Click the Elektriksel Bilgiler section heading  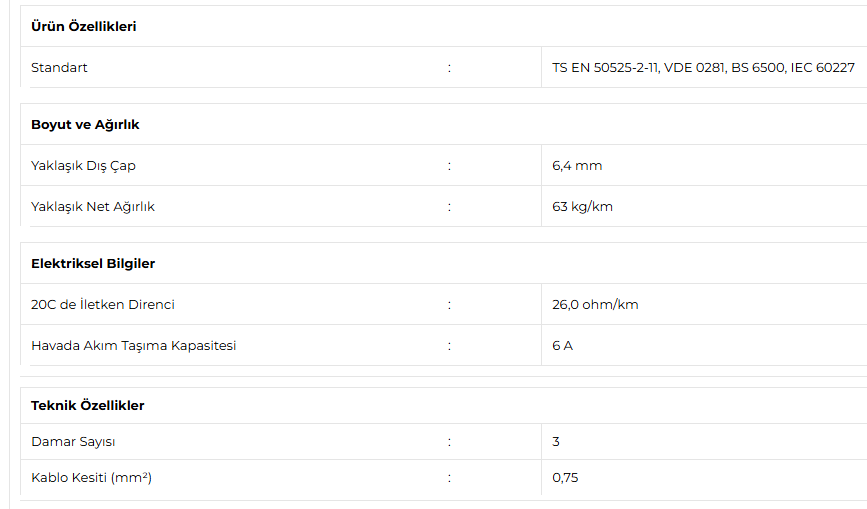(93, 264)
